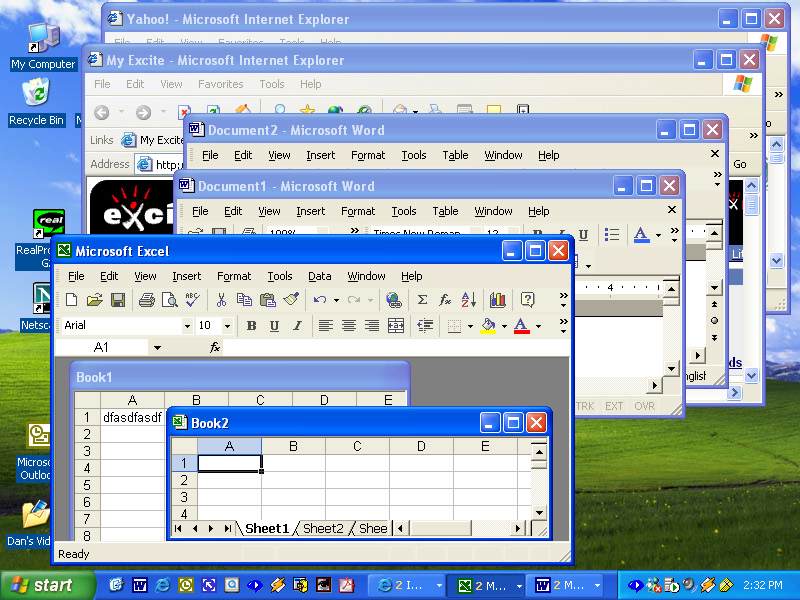Click the Paste clipboard icon in Excel
This screenshot has width=800, height=600.
coord(267,299)
